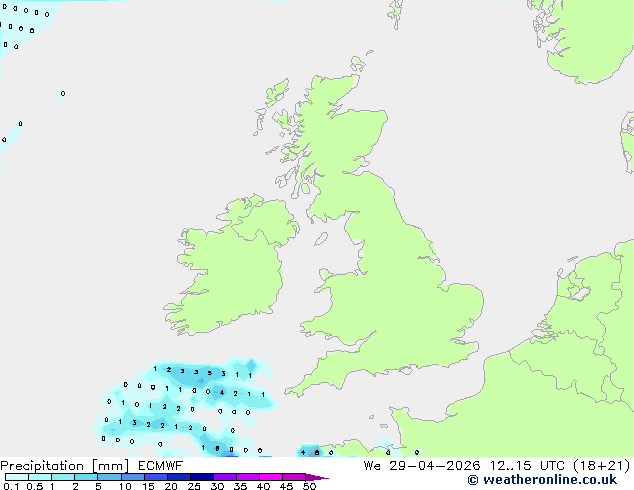Click the legend label '0.1'
Screen dimensions: 634x490
point(11,486)
